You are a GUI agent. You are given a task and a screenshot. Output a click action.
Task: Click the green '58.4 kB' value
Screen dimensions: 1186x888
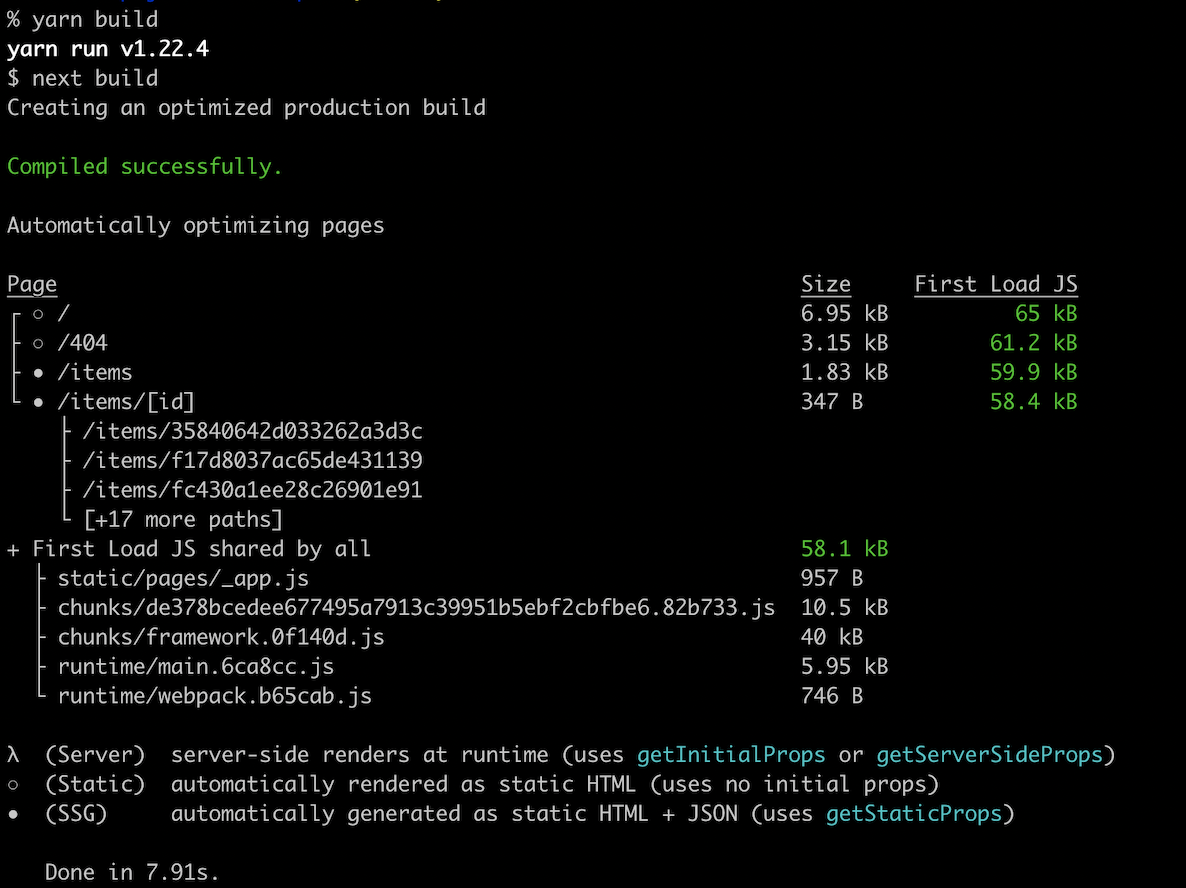coord(1034,402)
